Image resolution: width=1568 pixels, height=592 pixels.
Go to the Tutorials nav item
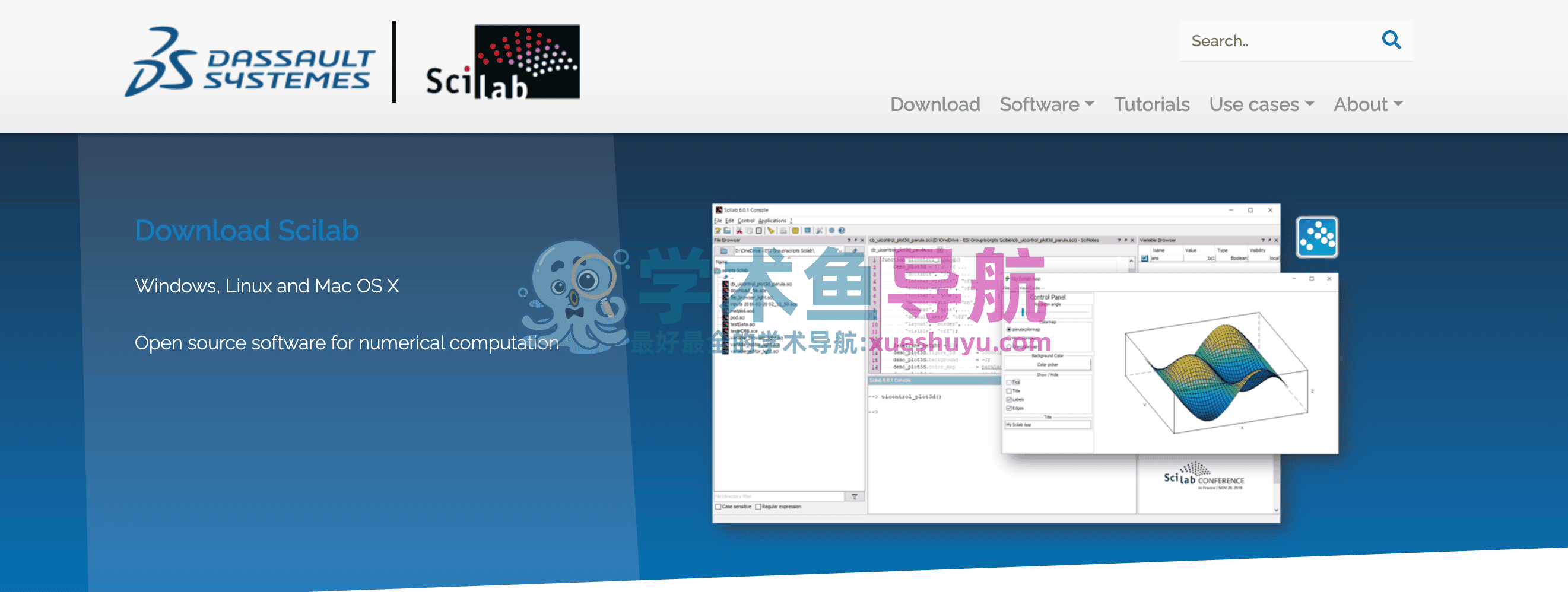[x=1151, y=104]
